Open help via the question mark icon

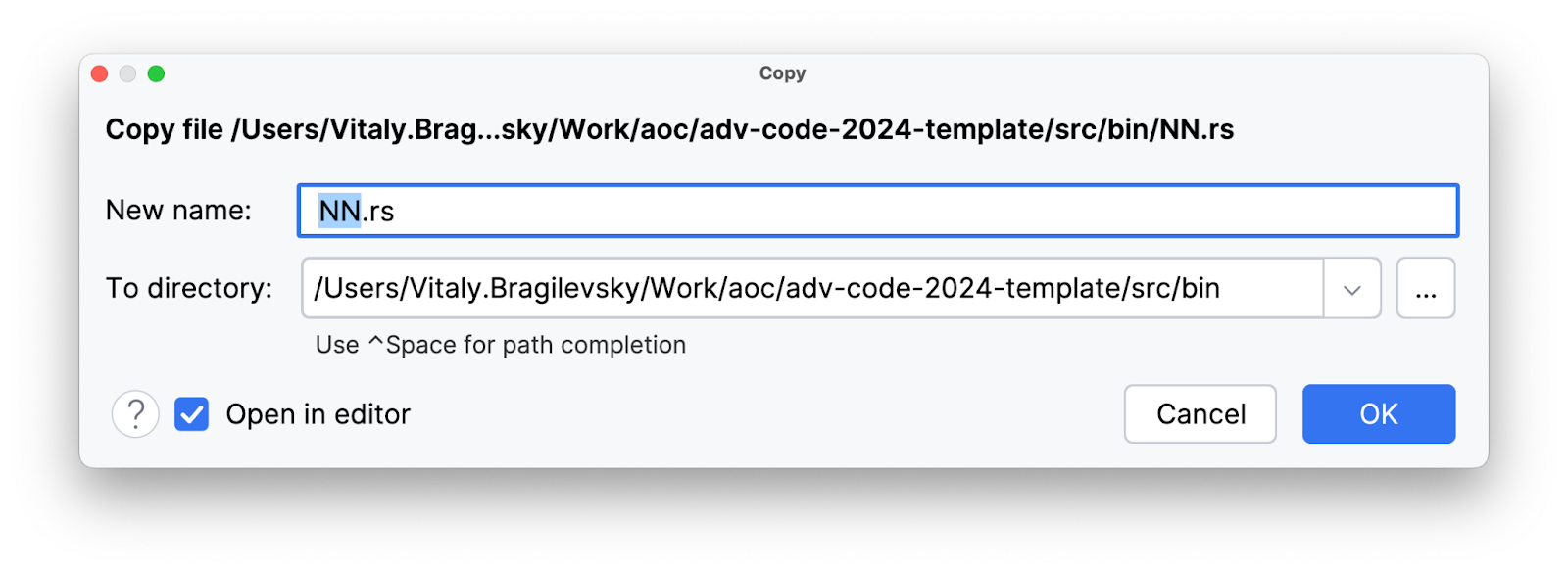135,414
